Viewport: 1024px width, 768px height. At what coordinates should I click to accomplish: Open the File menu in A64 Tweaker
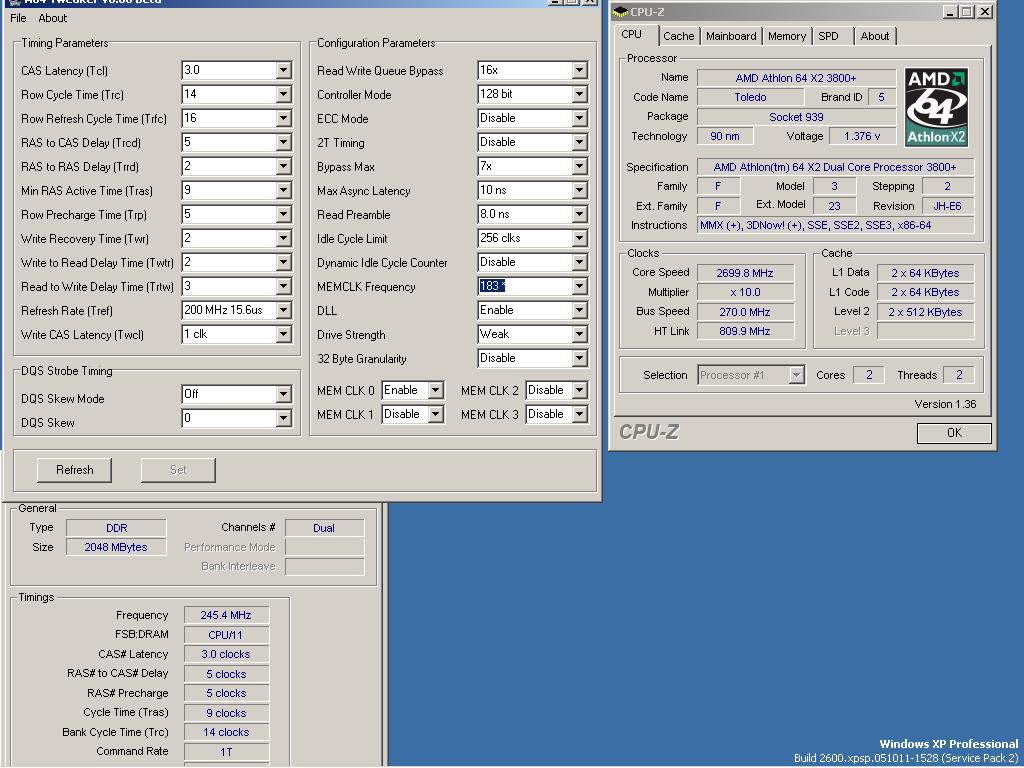pos(18,18)
